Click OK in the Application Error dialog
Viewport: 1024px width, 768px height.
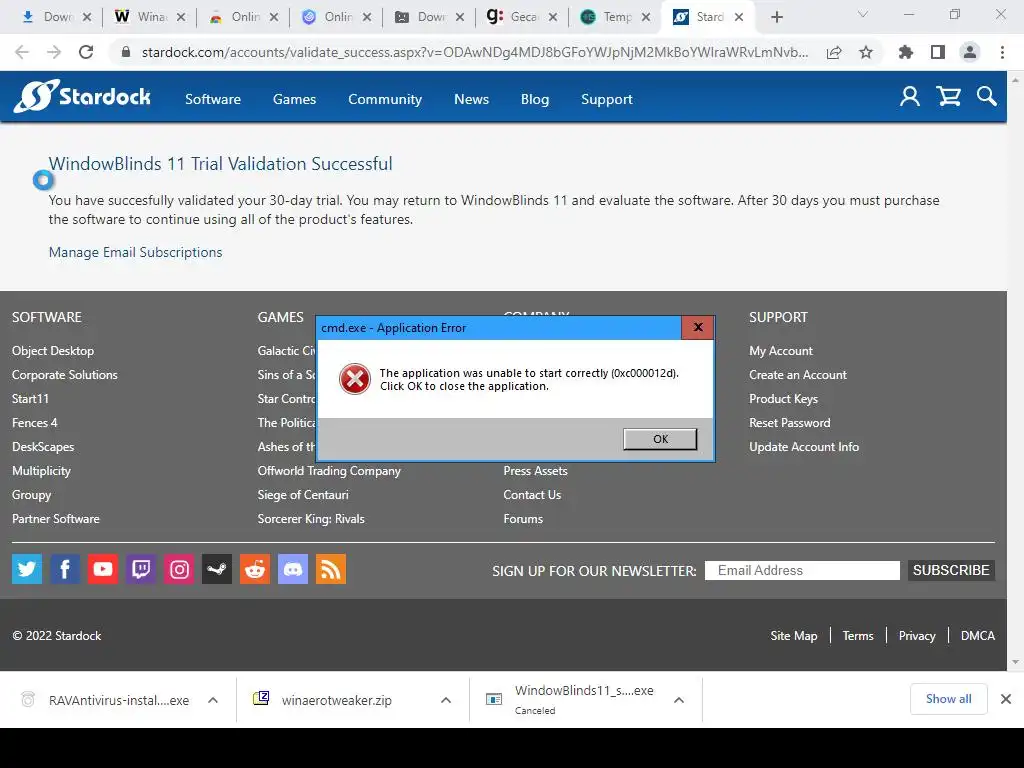[660, 439]
